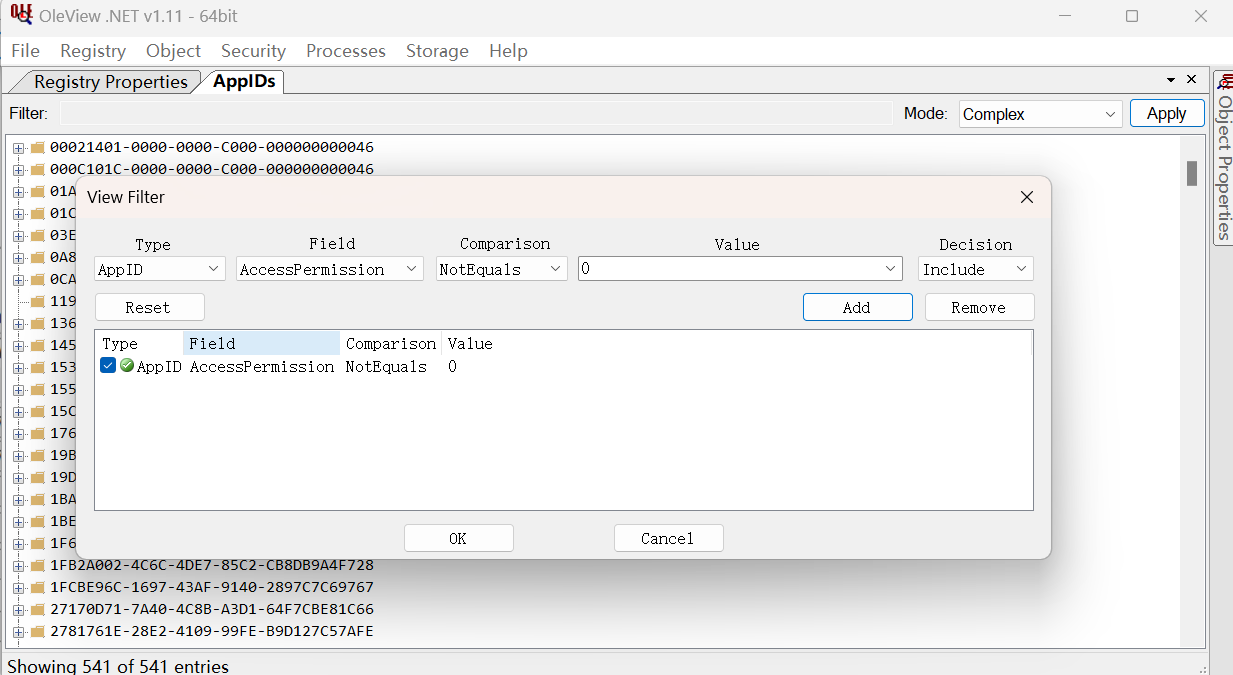Open the Security menu
The height and width of the screenshot is (675, 1233).
tap(253, 51)
